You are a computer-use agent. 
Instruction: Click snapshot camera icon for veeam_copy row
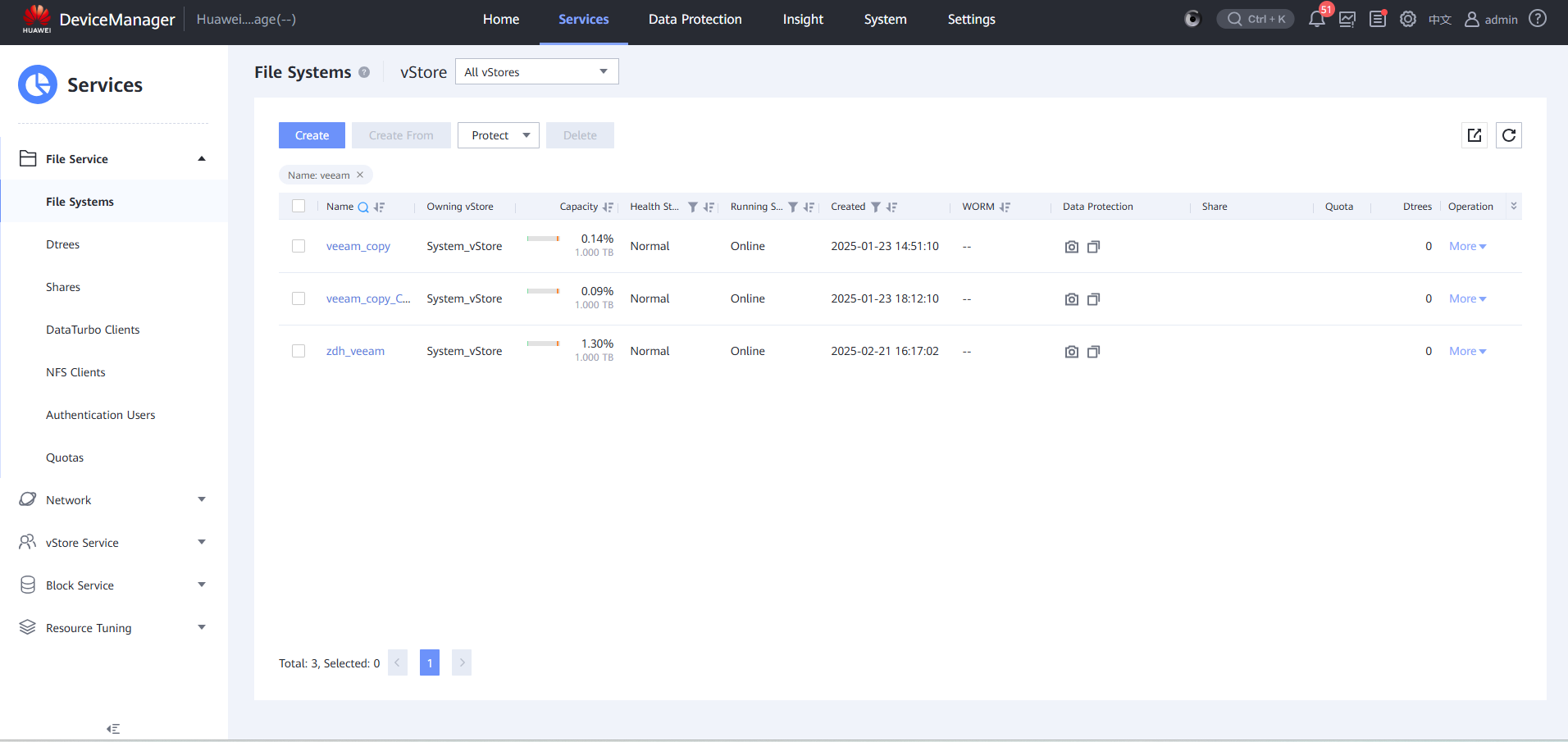(1071, 247)
